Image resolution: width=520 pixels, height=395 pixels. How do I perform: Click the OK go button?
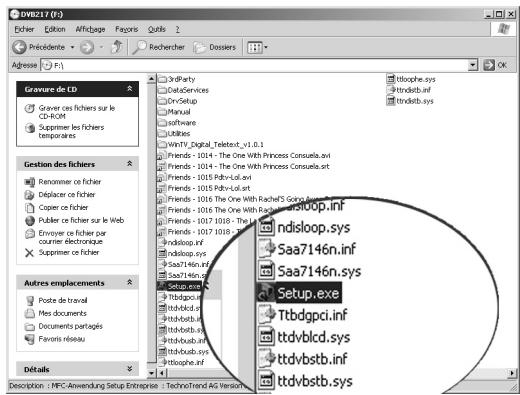(x=495, y=65)
